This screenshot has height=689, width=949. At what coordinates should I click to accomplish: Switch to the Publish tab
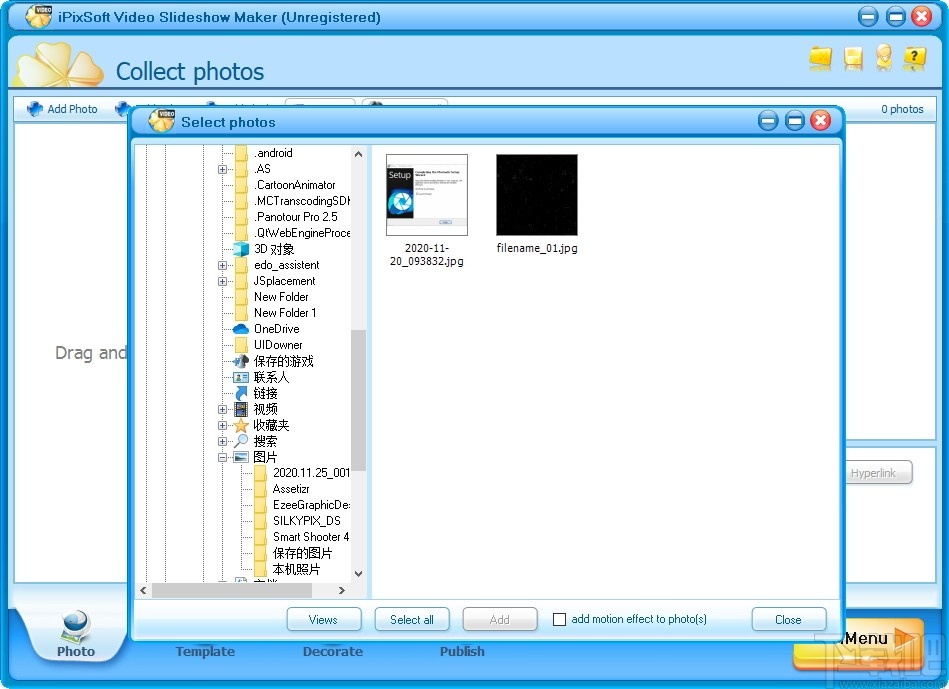pos(462,651)
